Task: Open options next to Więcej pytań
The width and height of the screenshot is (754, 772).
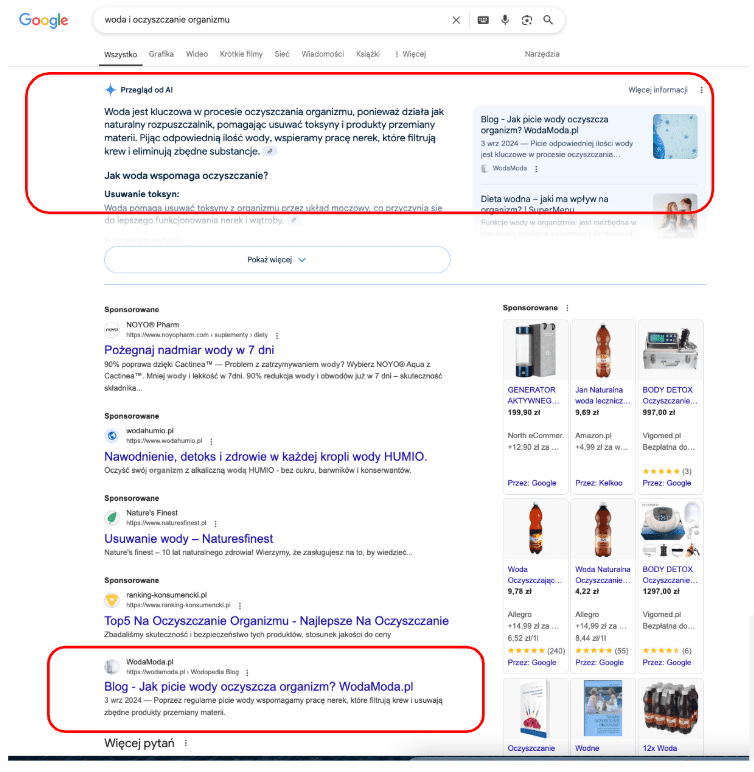Action: click(x=185, y=743)
